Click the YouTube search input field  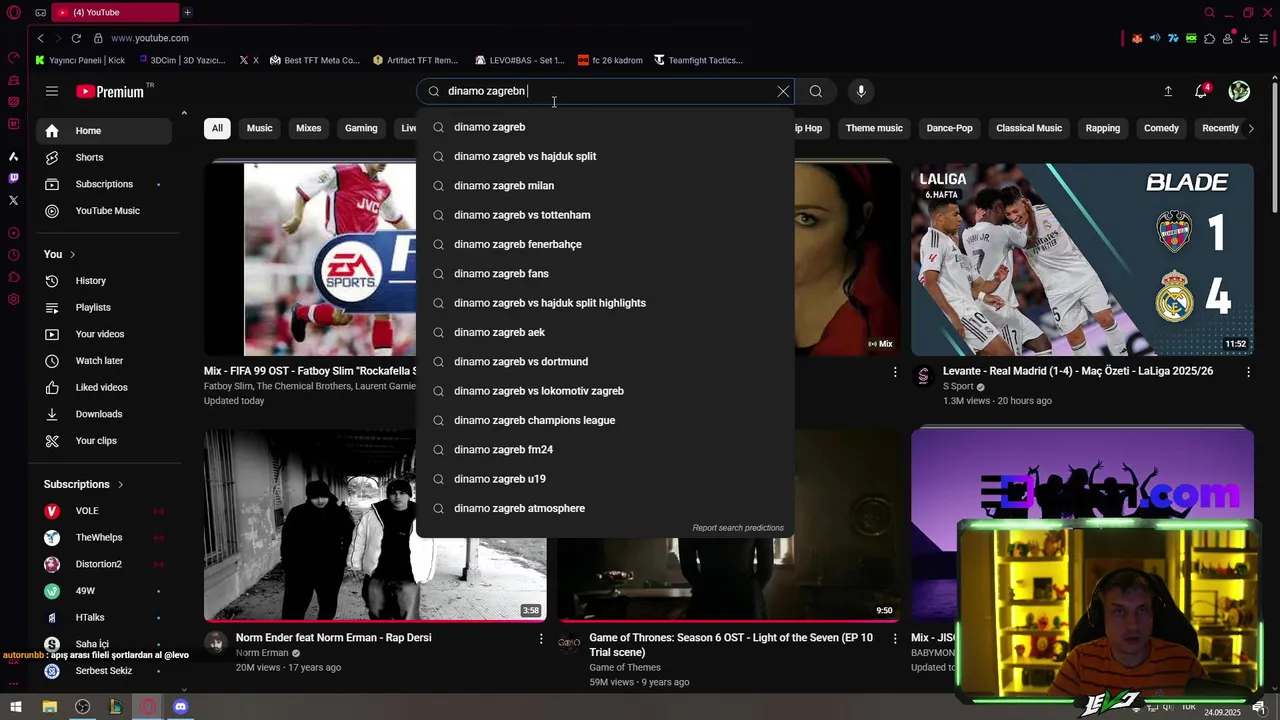coord(605,91)
